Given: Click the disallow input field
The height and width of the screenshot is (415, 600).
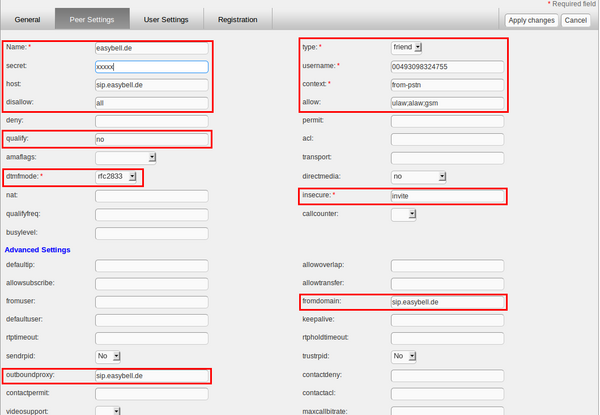Looking at the screenshot, I should pos(152,103).
